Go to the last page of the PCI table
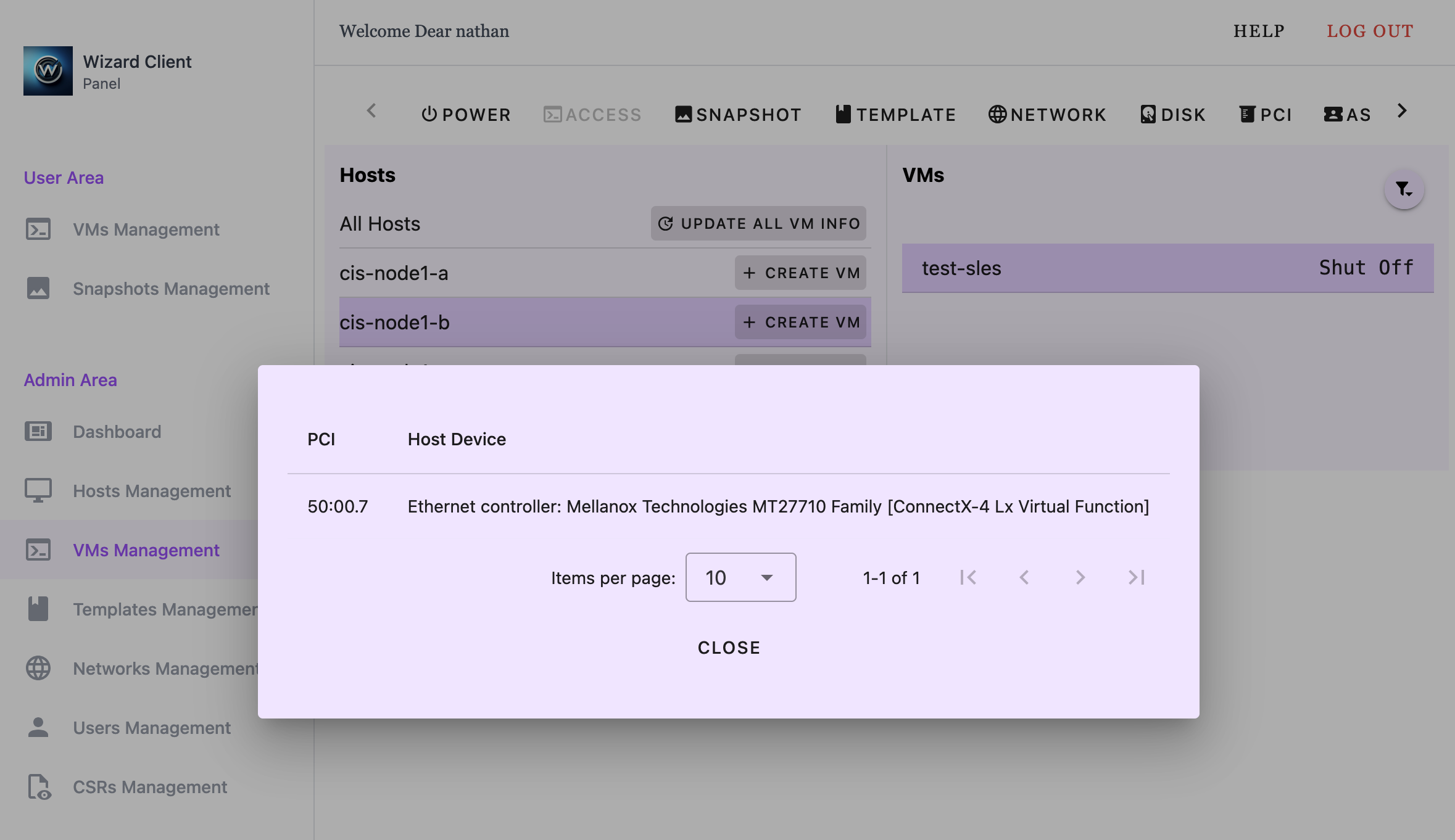Screen dimensions: 1455x840 (x=1136, y=577)
